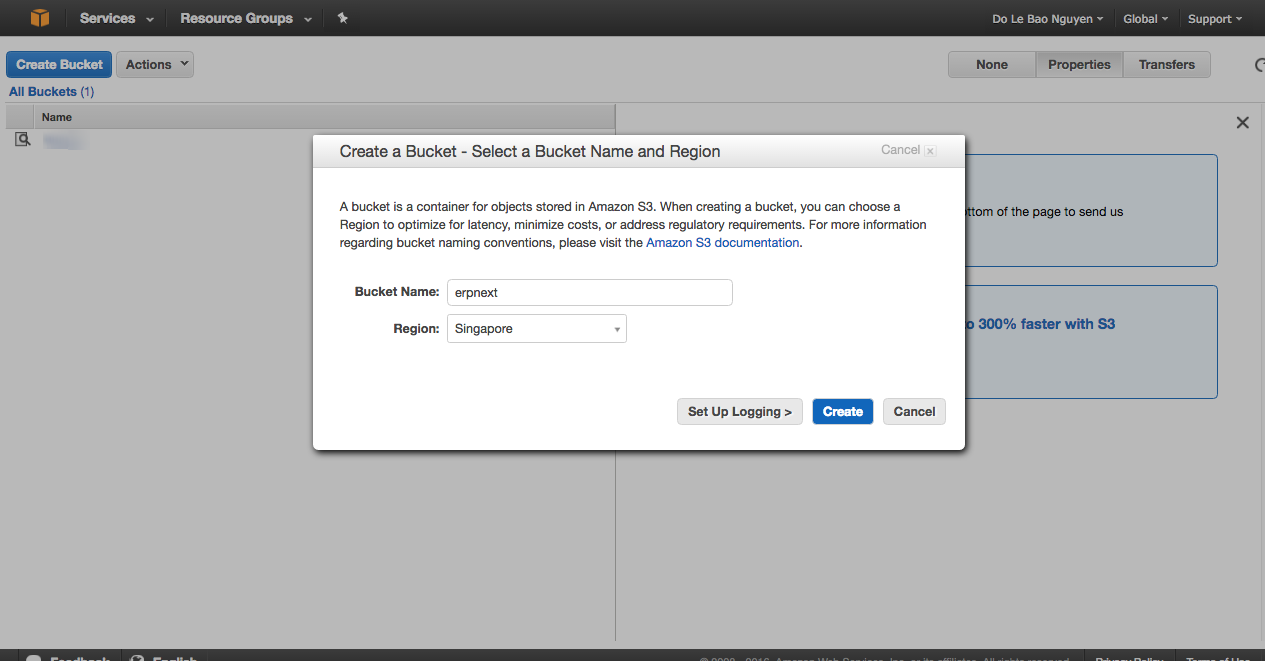Click the bucket magnifier icon in list
The width and height of the screenshot is (1265, 661).
pos(22,140)
